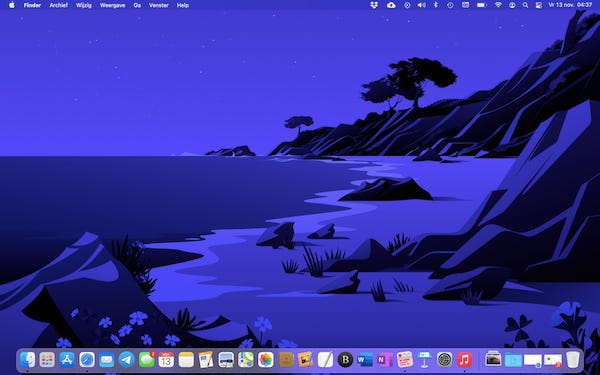Show battery status in menu bar
The width and height of the screenshot is (600, 375).
[x=481, y=5]
